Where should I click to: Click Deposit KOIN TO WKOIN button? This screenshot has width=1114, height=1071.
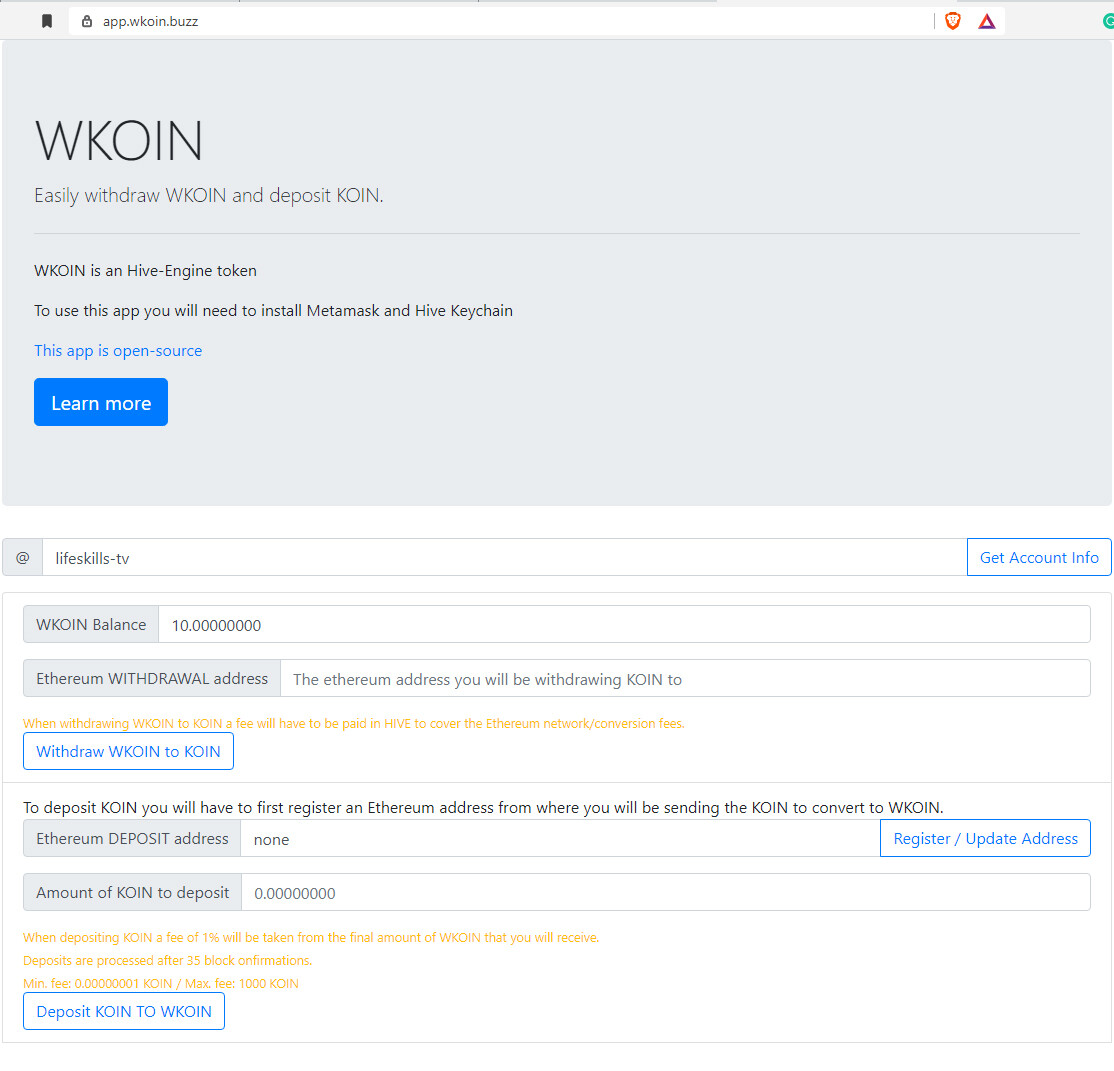click(124, 1012)
